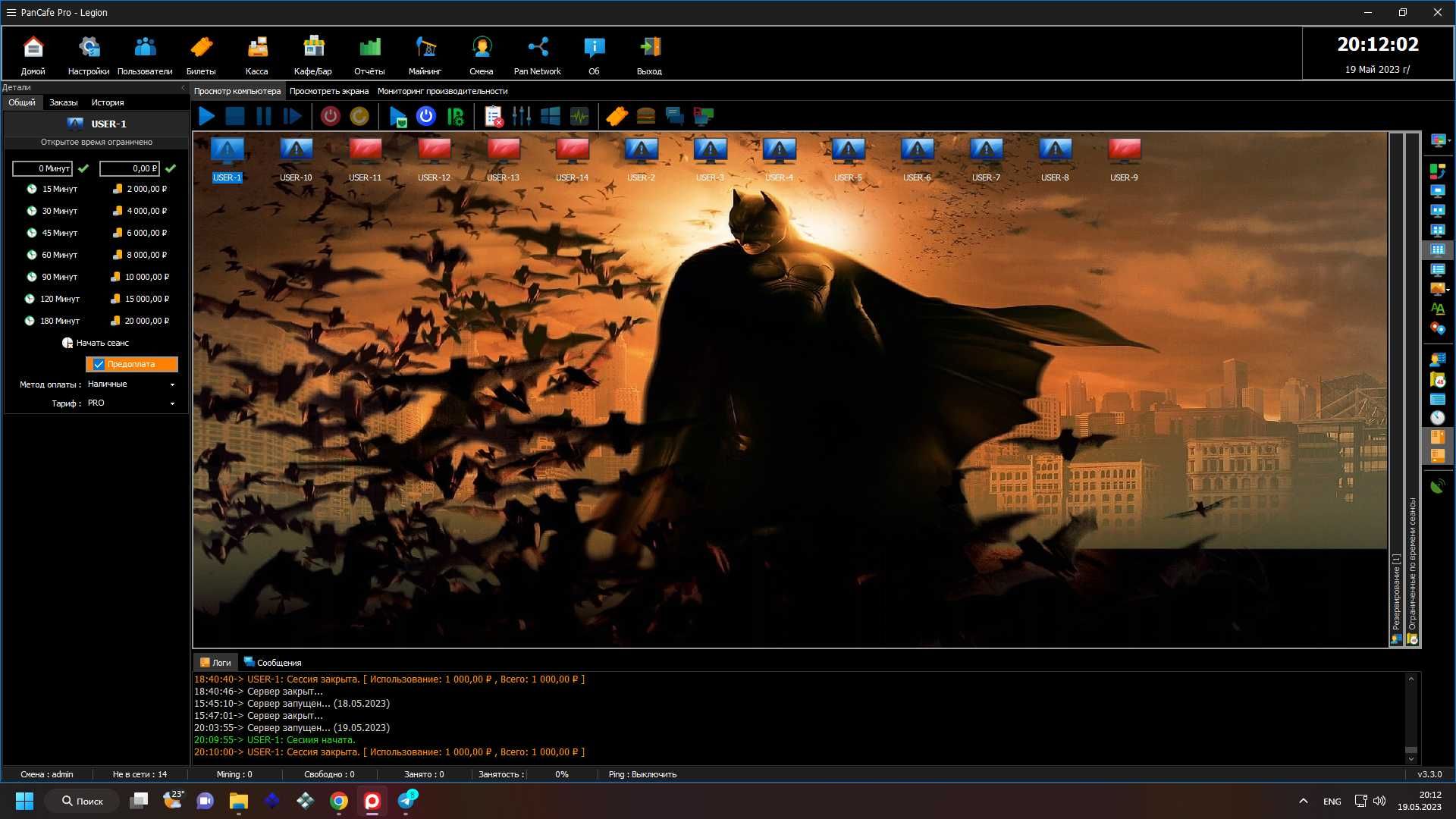The height and width of the screenshot is (819, 1456).
Task: Open Pan Network section
Action: (x=538, y=55)
